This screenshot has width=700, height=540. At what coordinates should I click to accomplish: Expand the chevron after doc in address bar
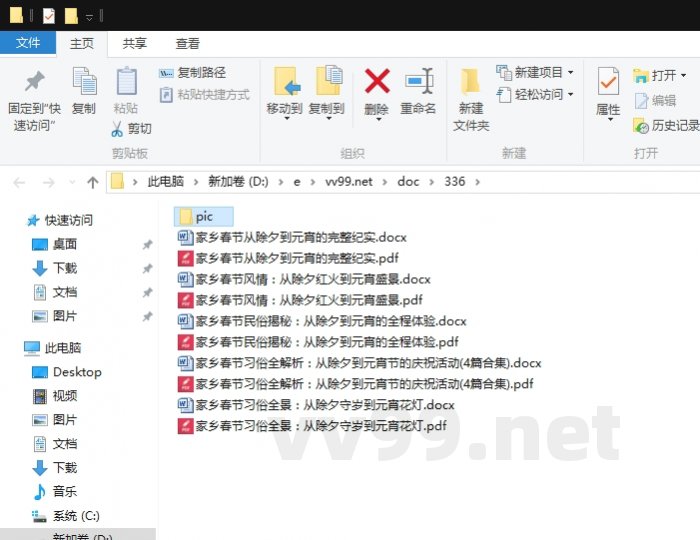click(x=432, y=182)
